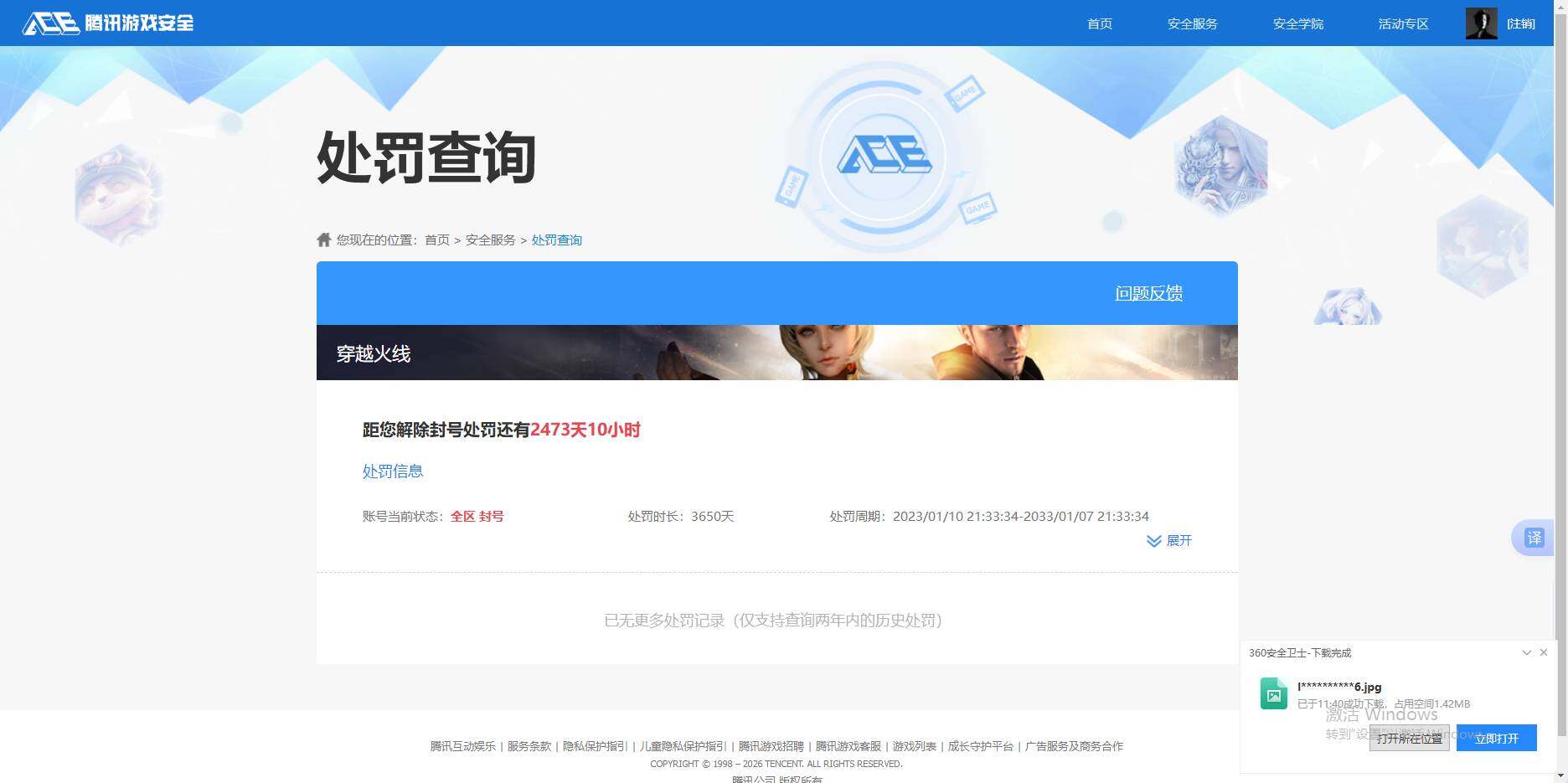1568x783 pixels.
Task: Click the browser scrollbar up arrow
Action: click(1561, 7)
